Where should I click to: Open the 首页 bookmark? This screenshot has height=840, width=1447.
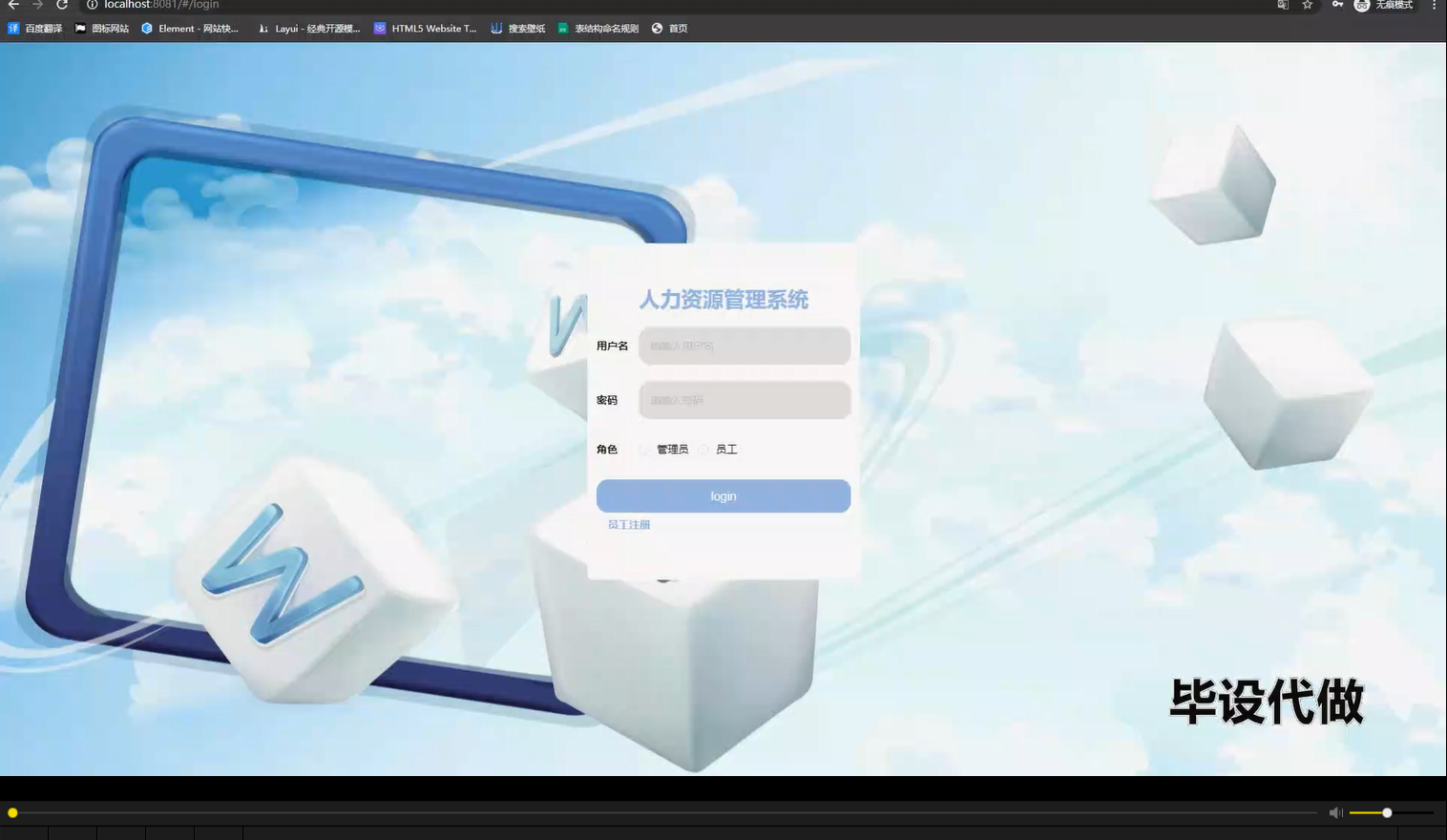(669, 29)
